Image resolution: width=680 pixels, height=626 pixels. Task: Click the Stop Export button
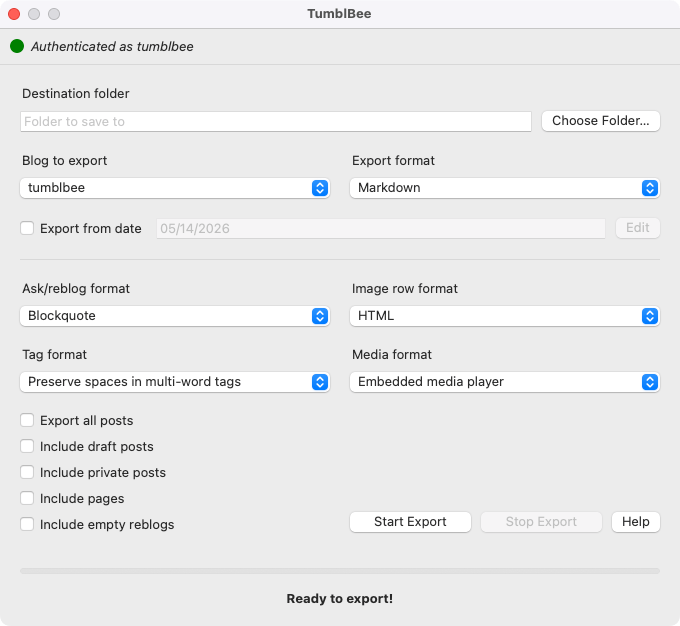pos(541,521)
